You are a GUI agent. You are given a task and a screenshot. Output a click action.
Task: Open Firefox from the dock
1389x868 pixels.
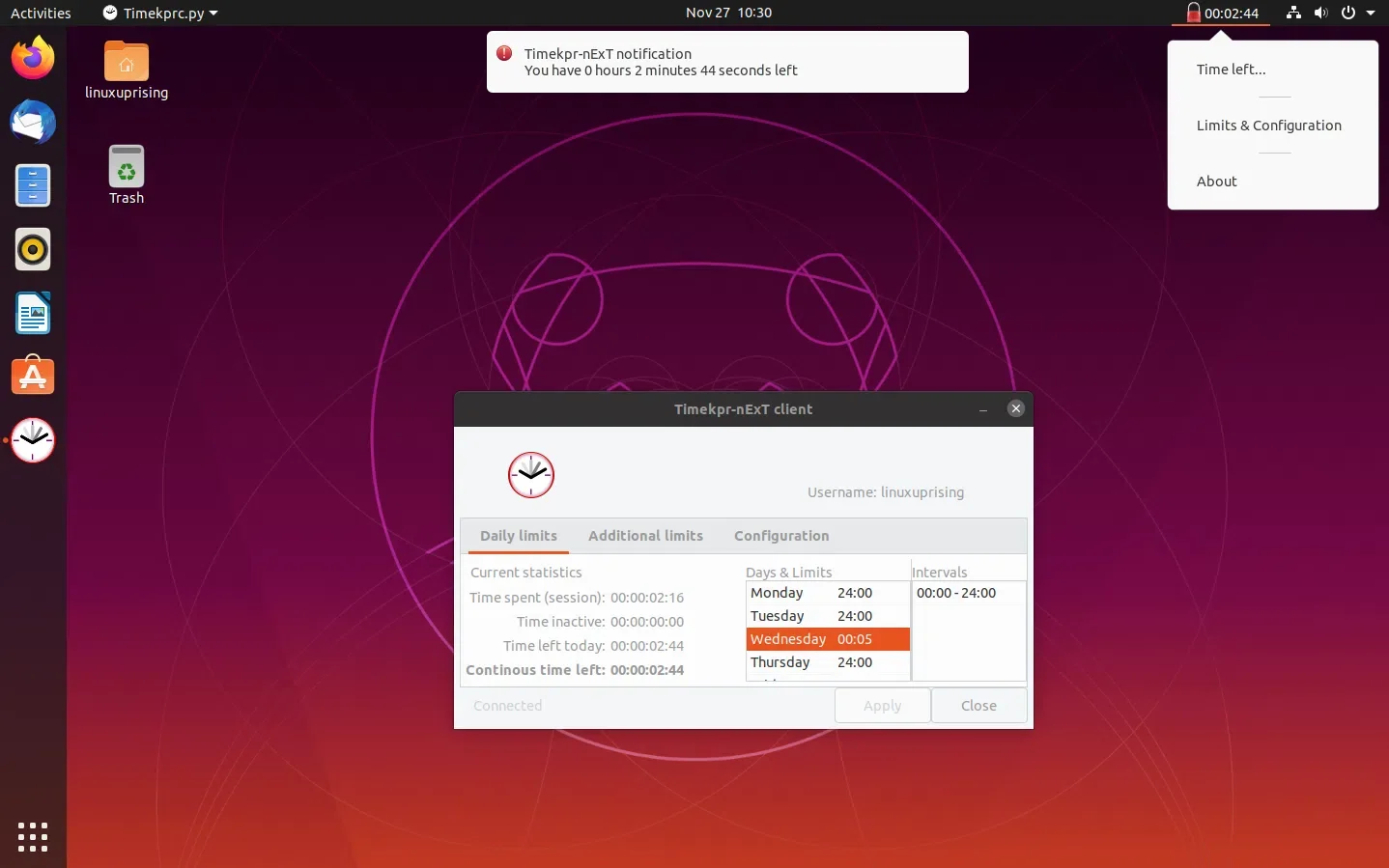pyautogui.click(x=32, y=57)
